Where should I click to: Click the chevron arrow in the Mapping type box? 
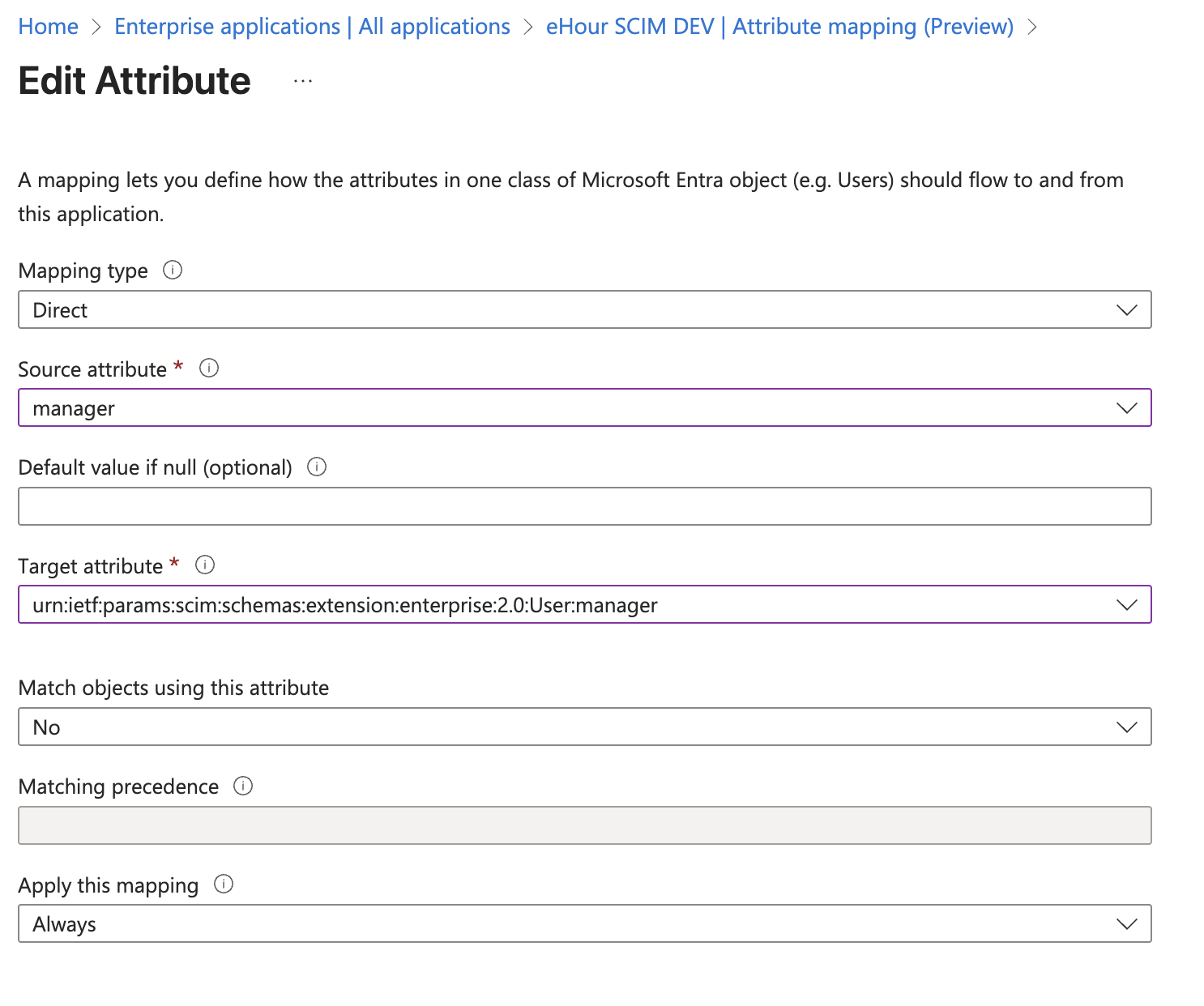pos(1126,310)
